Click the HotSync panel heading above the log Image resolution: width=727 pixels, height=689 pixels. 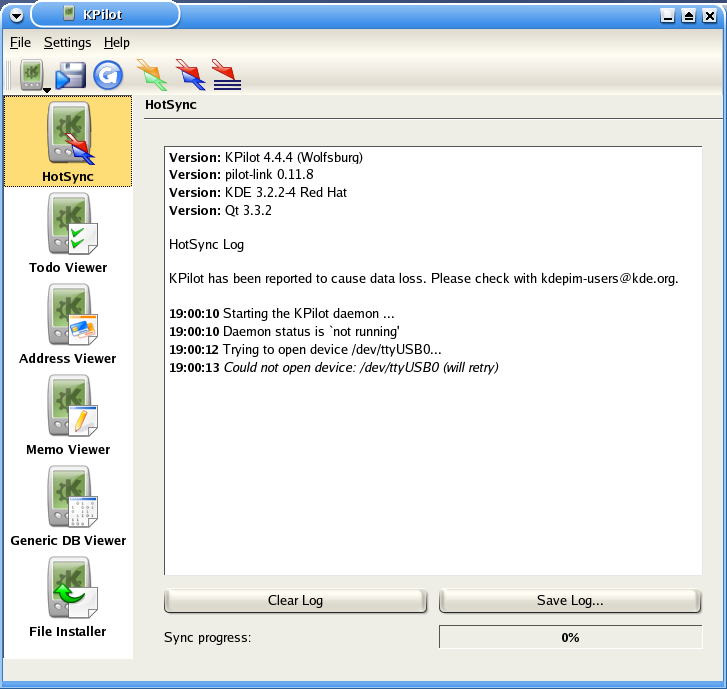point(171,105)
